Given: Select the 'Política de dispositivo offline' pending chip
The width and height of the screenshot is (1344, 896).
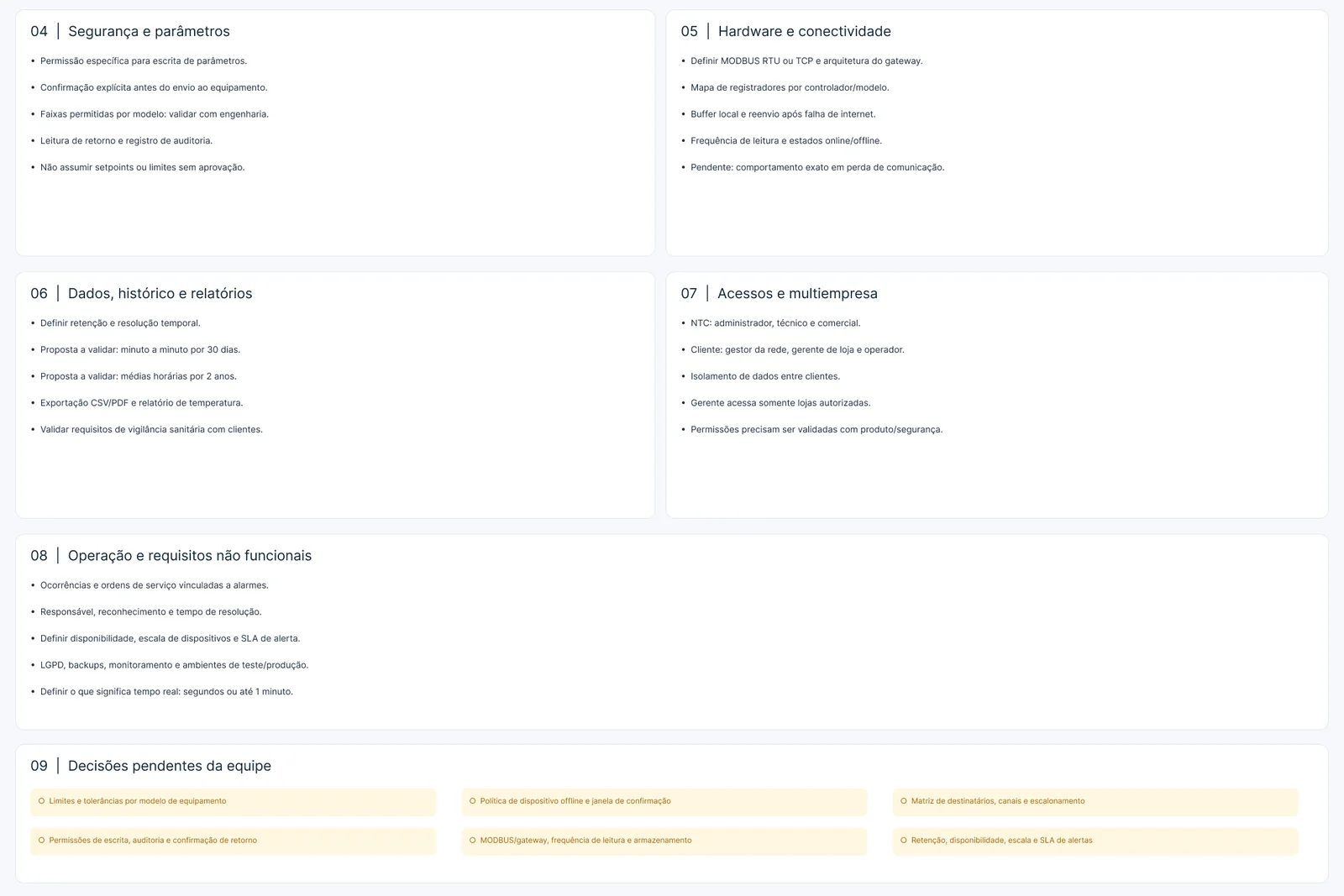Looking at the screenshot, I should coord(664,801).
